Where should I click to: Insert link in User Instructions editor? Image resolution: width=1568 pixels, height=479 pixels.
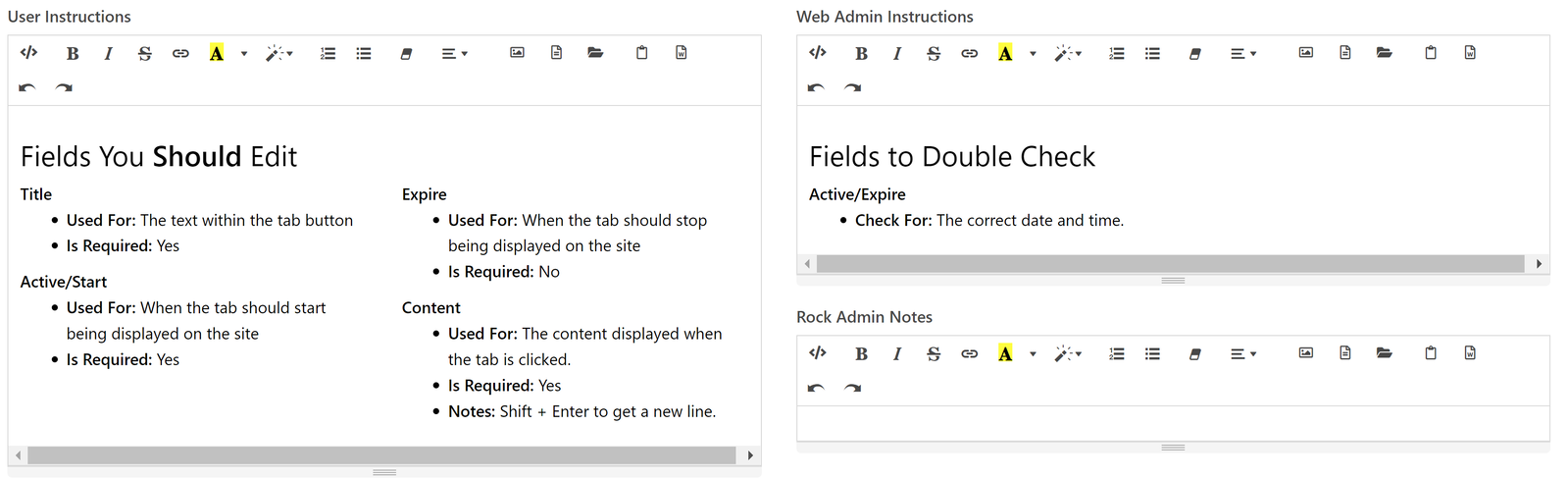[x=180, y=53]
